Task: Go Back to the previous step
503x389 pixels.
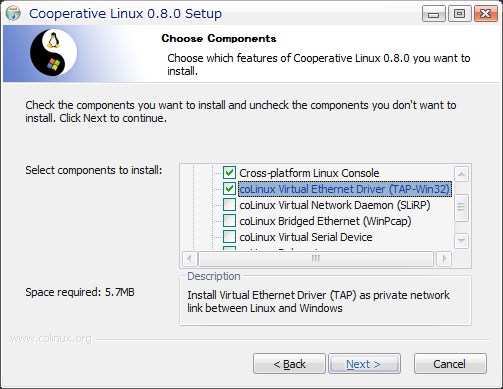Action: tap(289, 364)
